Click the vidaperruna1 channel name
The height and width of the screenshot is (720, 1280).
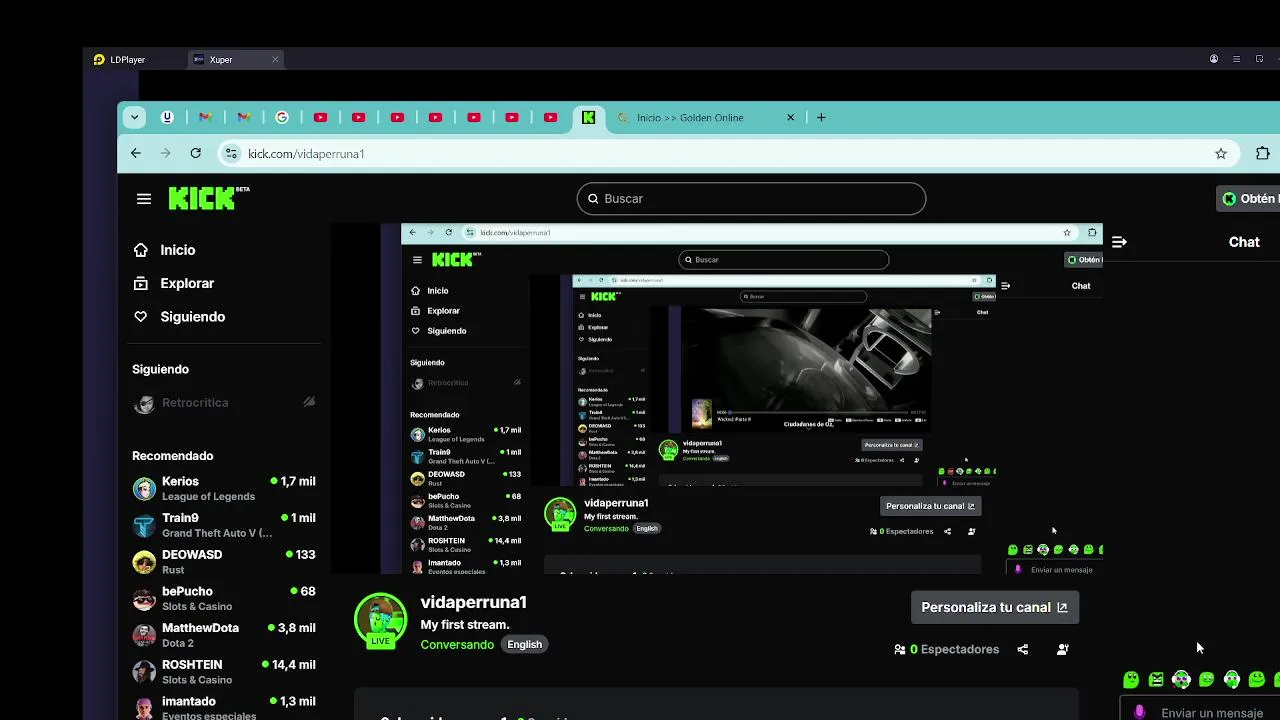(473, 602)
